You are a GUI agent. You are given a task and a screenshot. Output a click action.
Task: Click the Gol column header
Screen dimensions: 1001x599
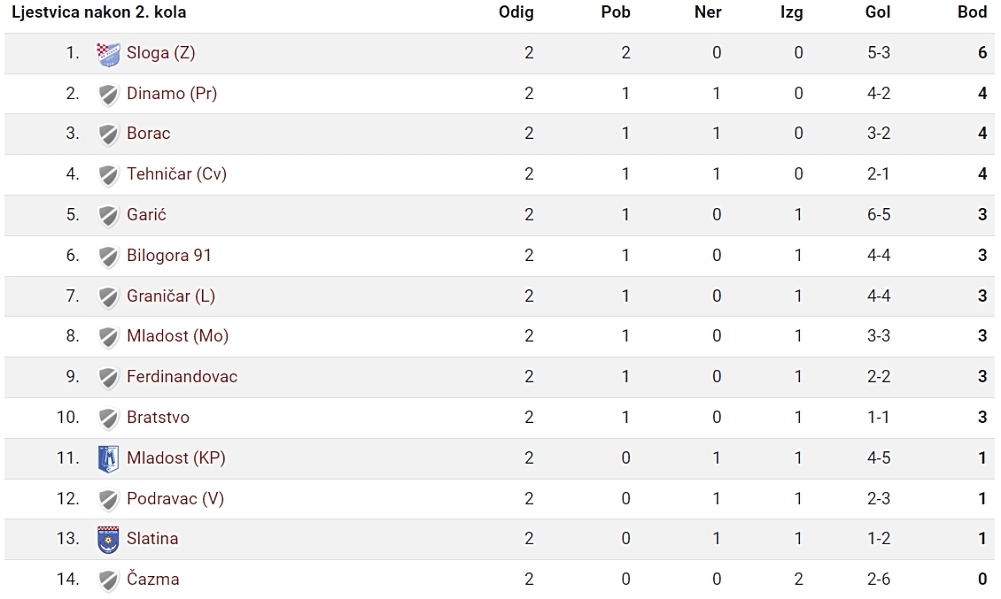878,12
